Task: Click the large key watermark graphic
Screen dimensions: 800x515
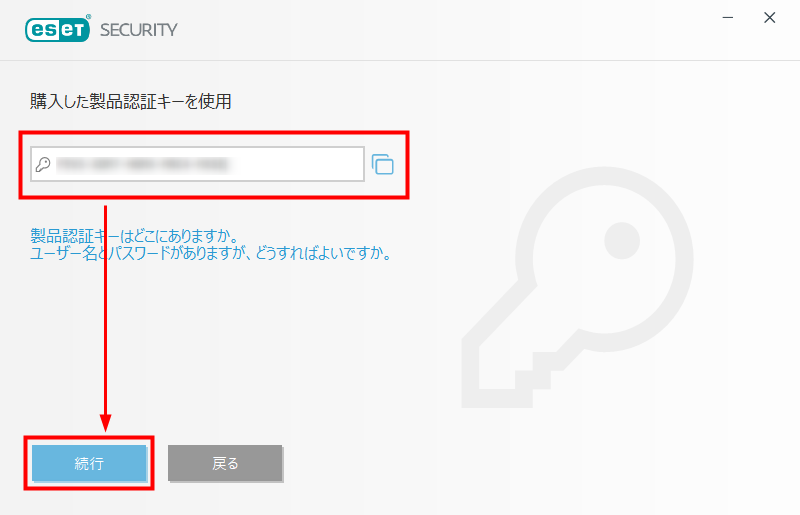Action: [x=577, y=287]
